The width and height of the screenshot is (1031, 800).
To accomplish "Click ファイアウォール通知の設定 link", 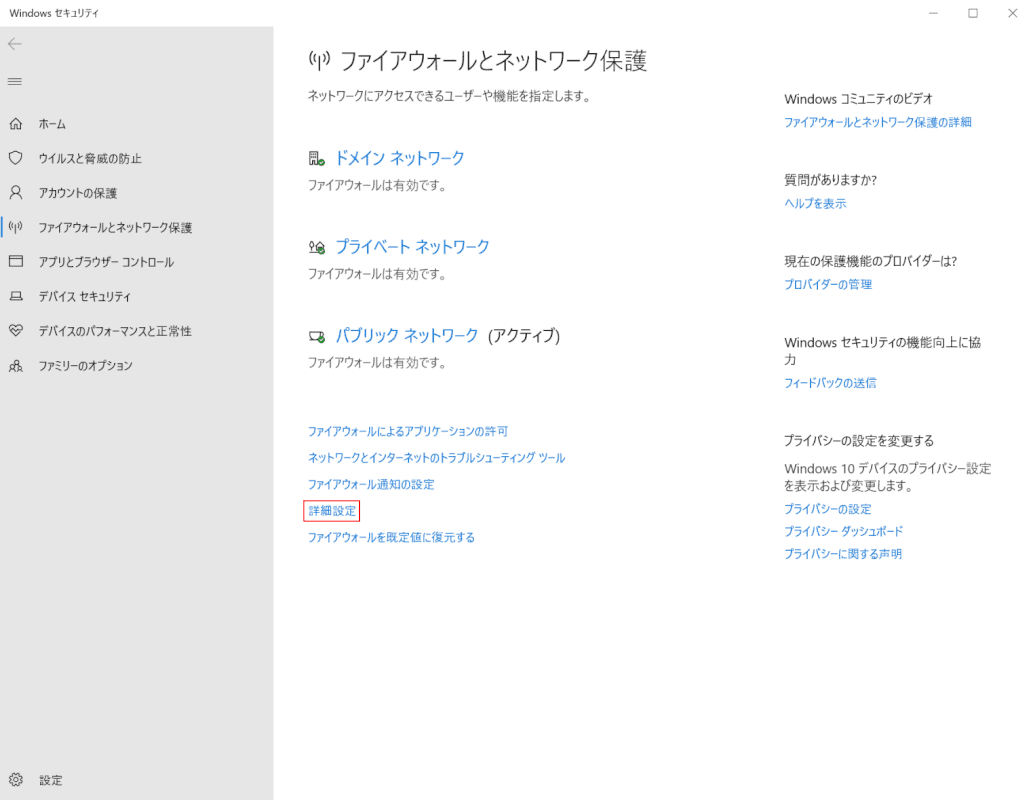I will [371, 484].
